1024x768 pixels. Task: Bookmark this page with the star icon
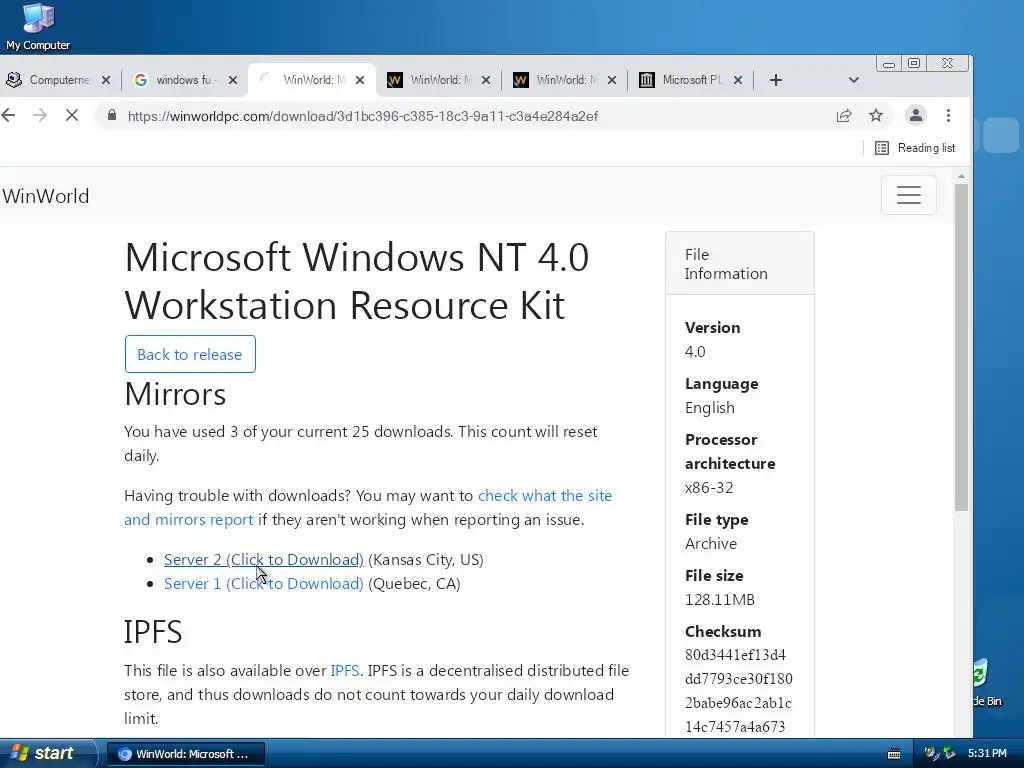pos(876,116)
